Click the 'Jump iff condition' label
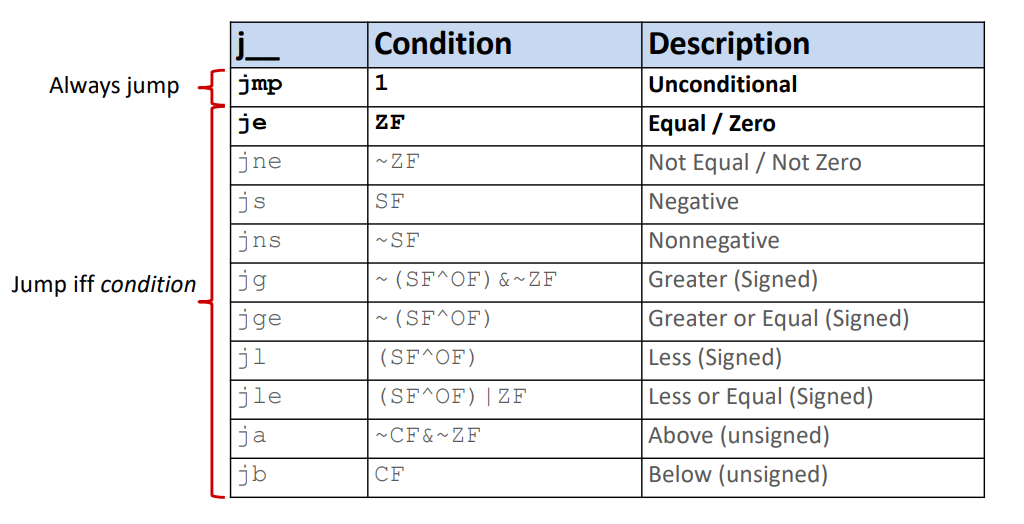The height and width of the screenshot is (524, 1024). (103, 284)
